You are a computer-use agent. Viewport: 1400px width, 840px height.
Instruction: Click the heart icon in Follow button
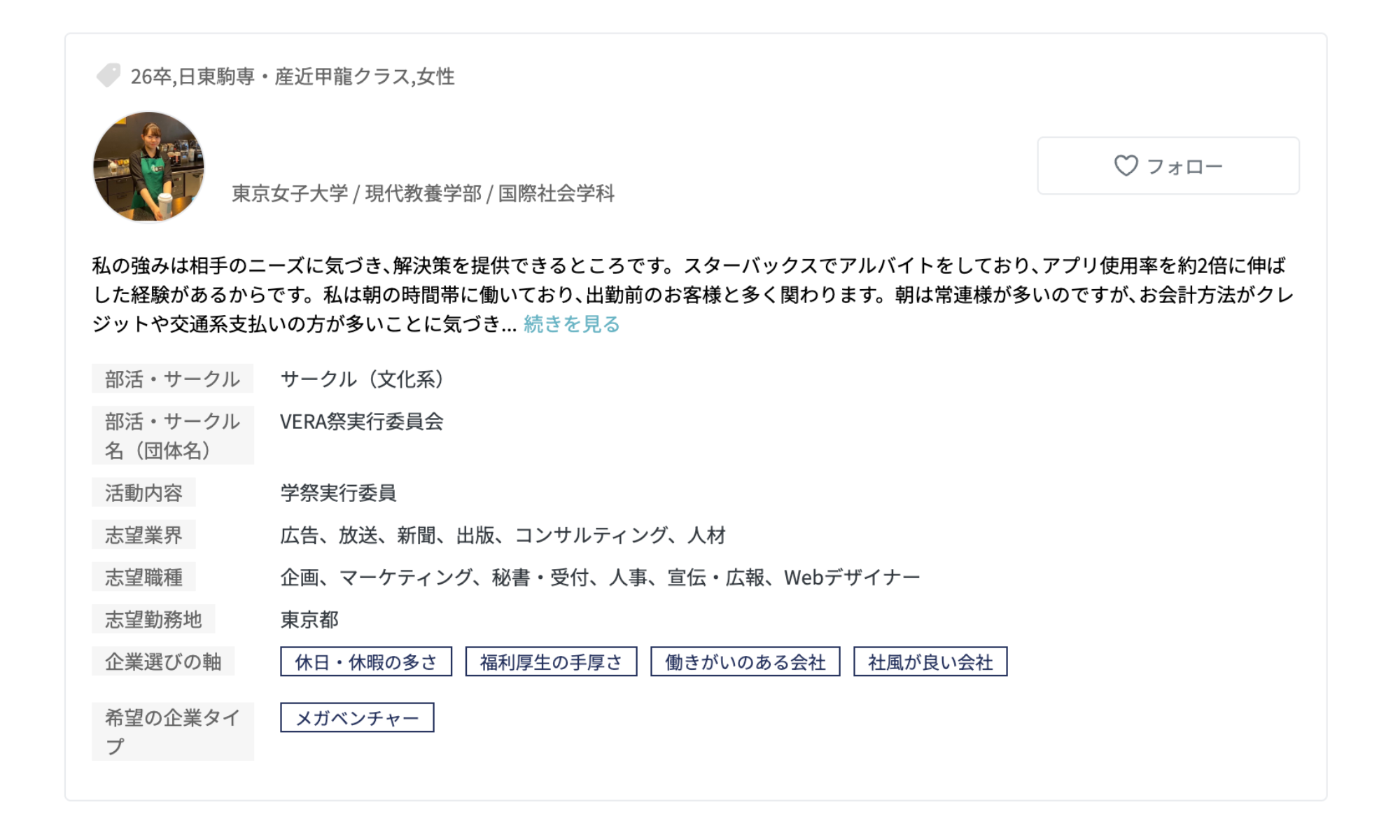(x=1126, y=166)
